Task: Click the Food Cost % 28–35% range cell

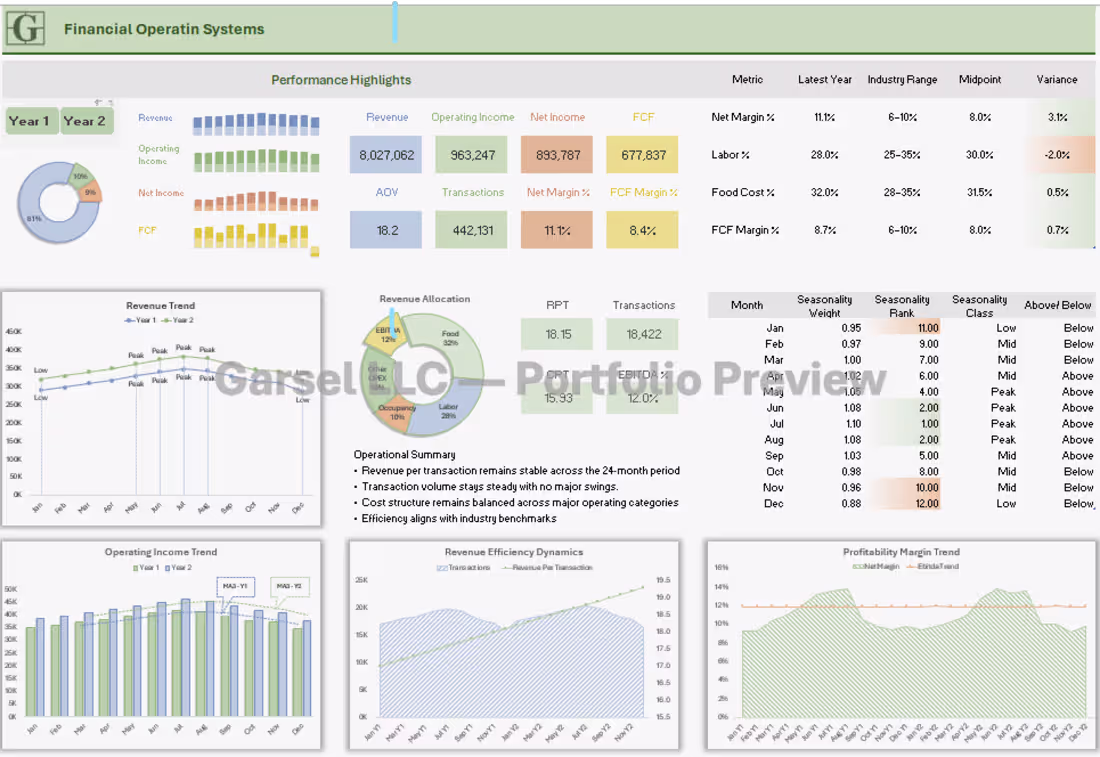Action: click(902, 192)
